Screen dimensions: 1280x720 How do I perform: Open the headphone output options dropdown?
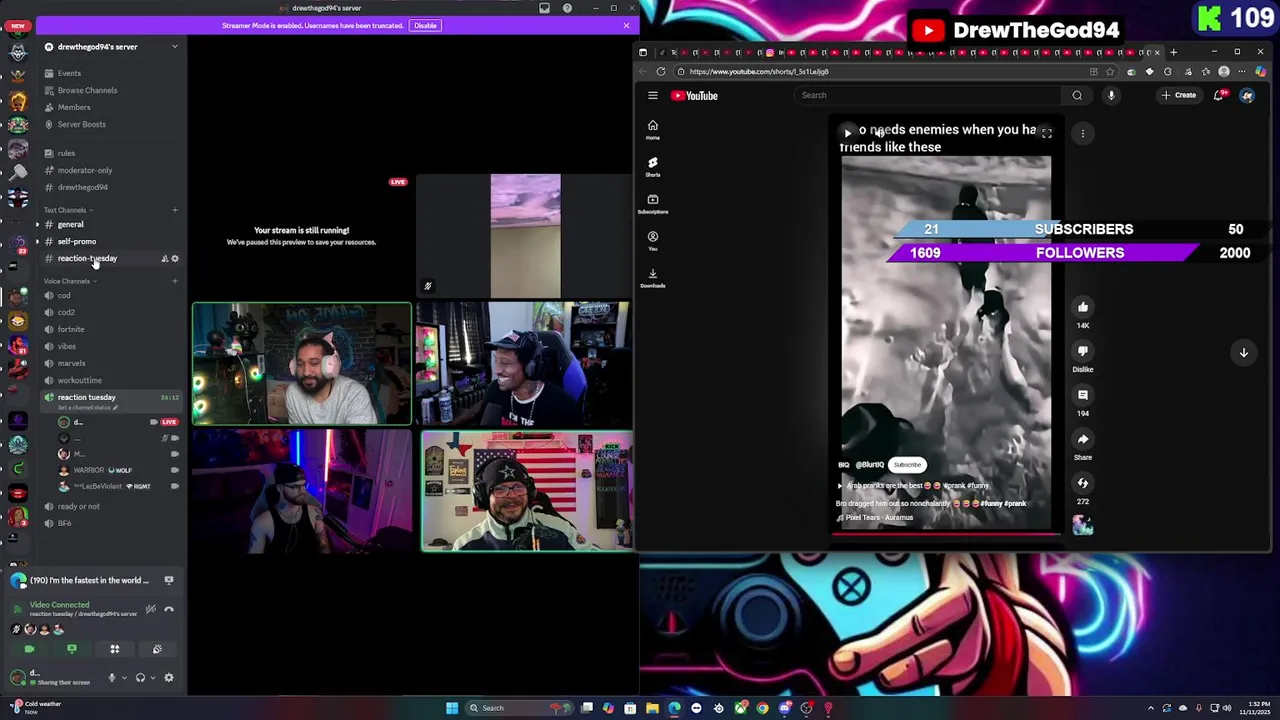(153, 678)
